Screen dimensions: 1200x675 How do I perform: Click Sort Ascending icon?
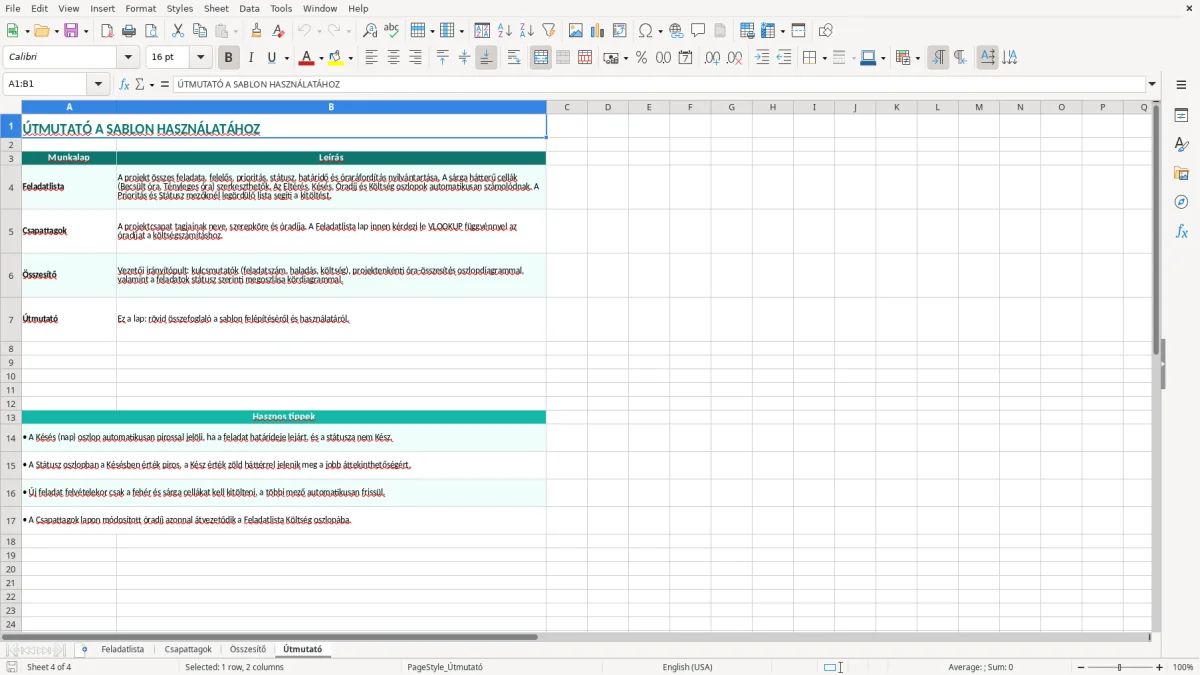click(x=505, y=31)
